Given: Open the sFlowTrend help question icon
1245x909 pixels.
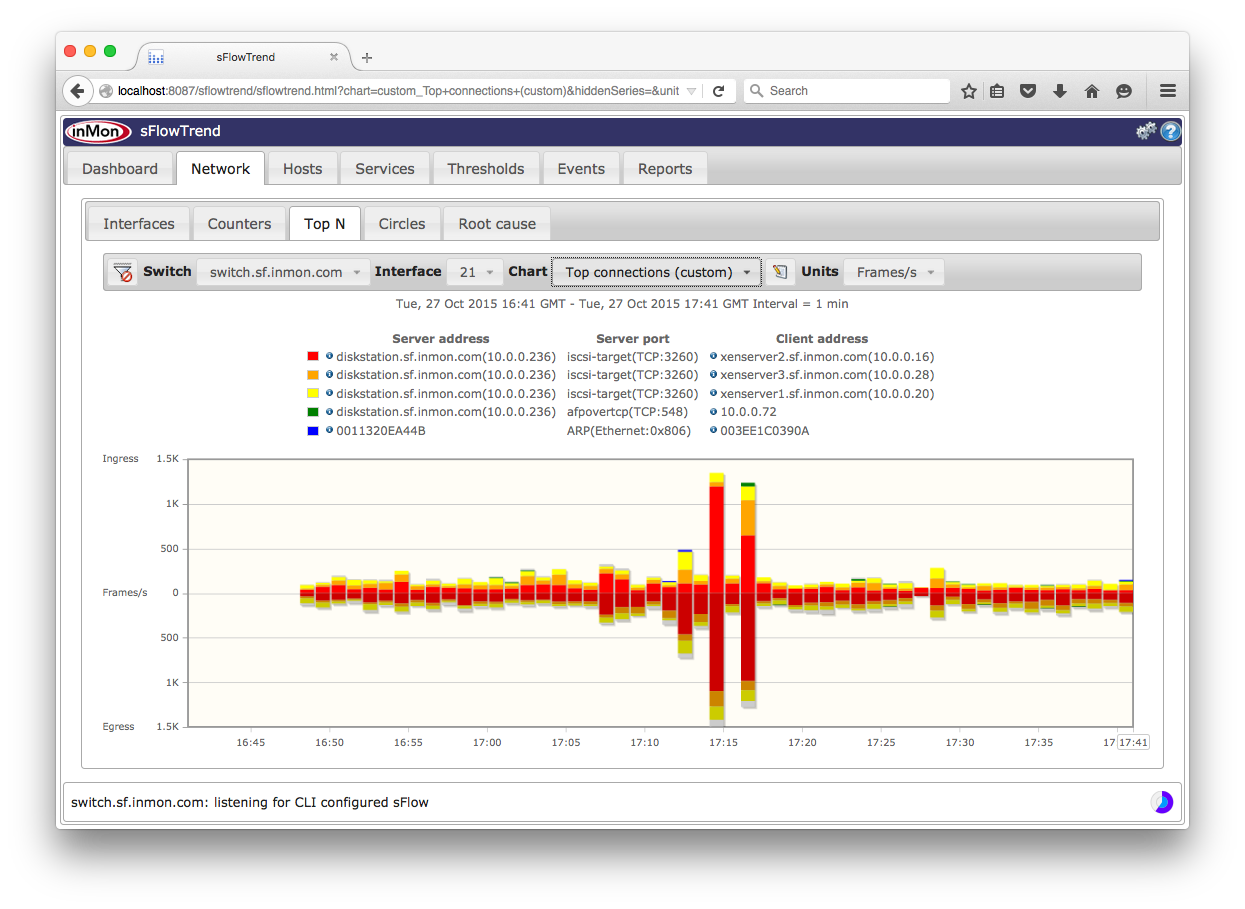Looking at the screenshot, I should click(x=1170, y=131).
